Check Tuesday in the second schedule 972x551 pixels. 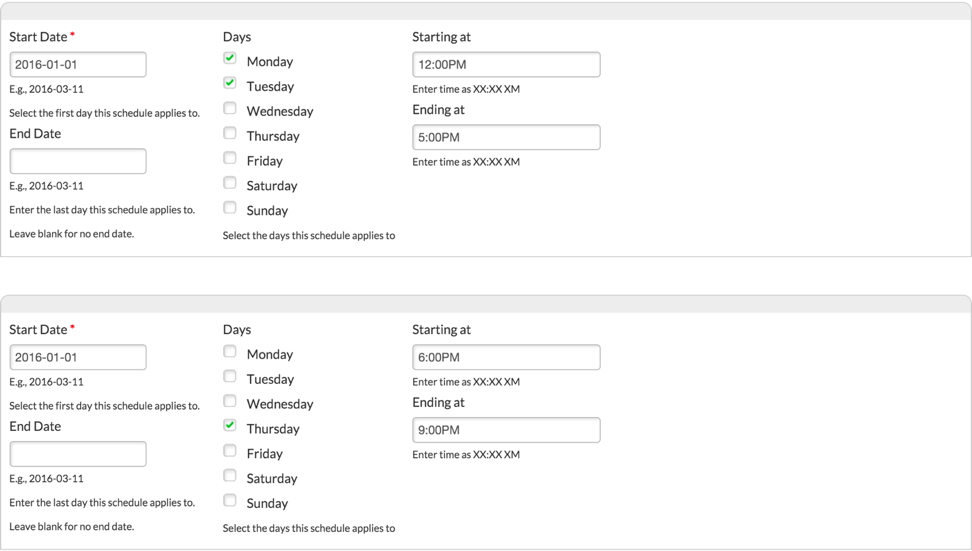tap(230, 376)
